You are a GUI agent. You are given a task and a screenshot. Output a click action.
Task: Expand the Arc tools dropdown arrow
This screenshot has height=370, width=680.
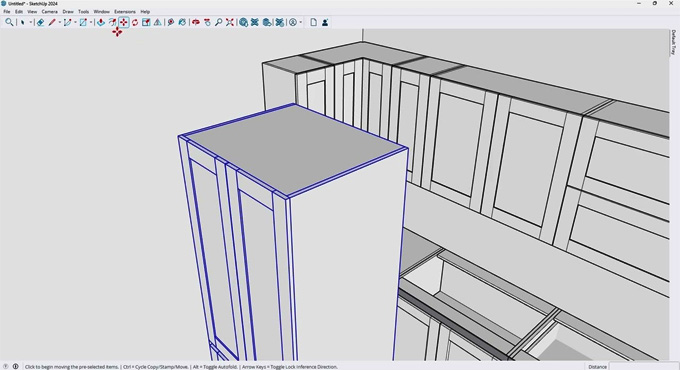tap(75, 22)
